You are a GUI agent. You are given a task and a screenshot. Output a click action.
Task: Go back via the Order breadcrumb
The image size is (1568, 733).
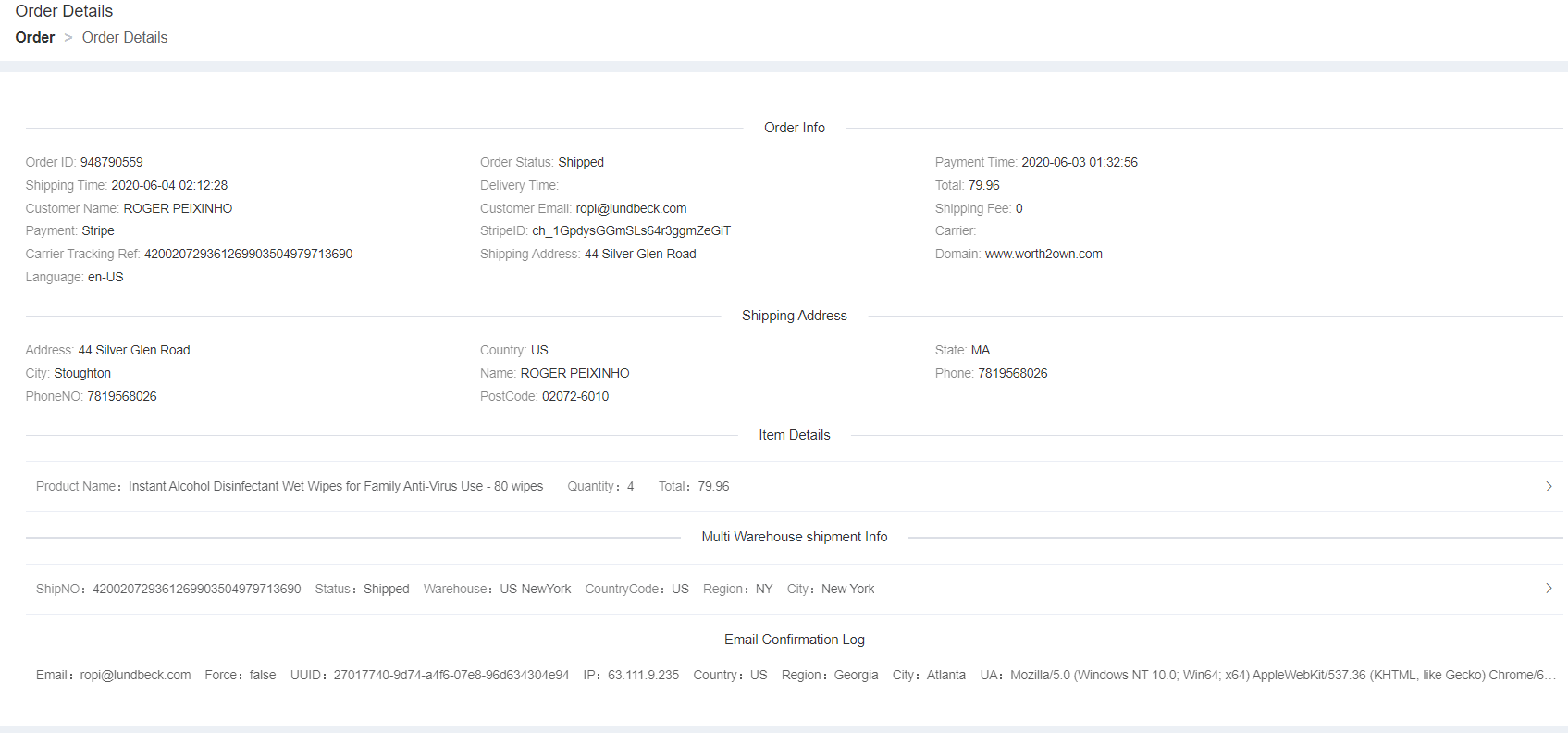click(35, 38)
